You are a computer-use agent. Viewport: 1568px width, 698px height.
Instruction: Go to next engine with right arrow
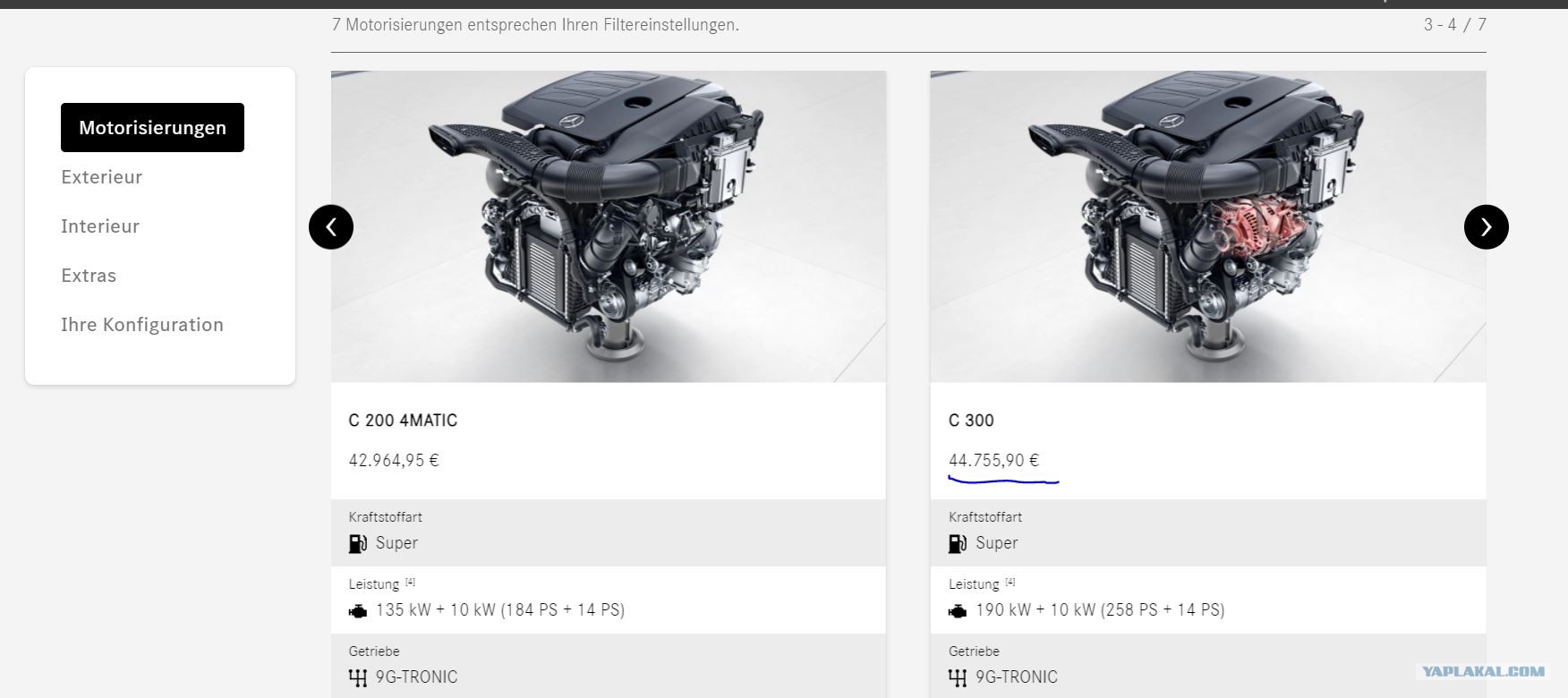coord(1486,227)
